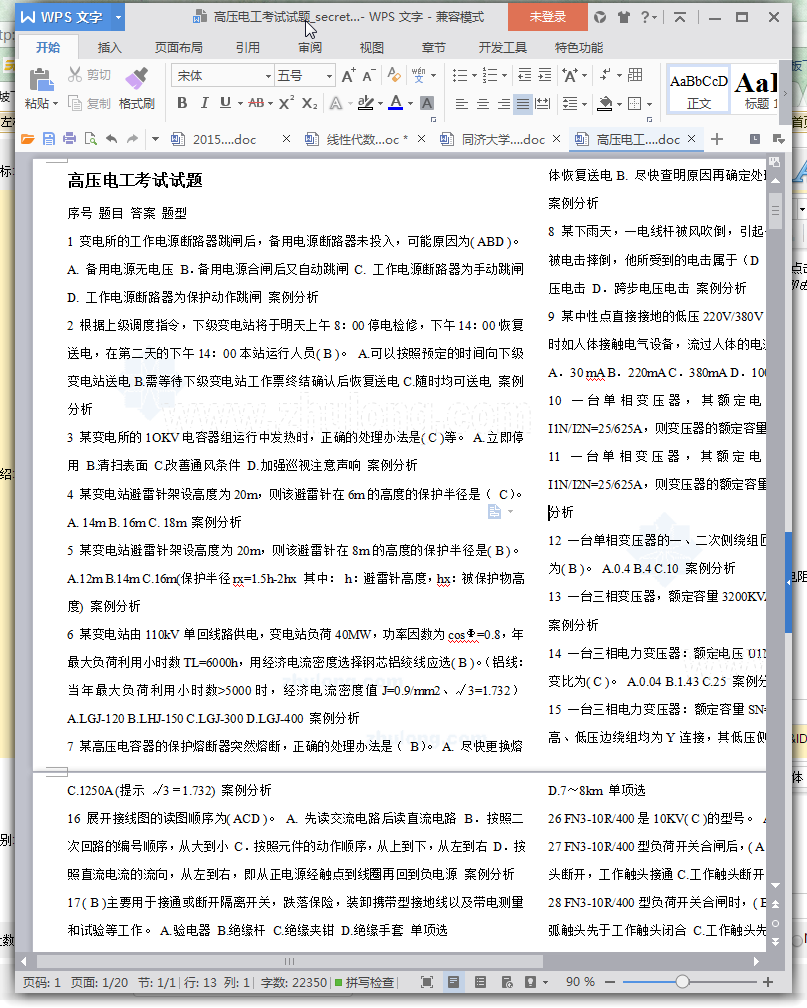Apply subscript X₂ formatting
Screen dimensions: 807x1008
coord(310,103)
